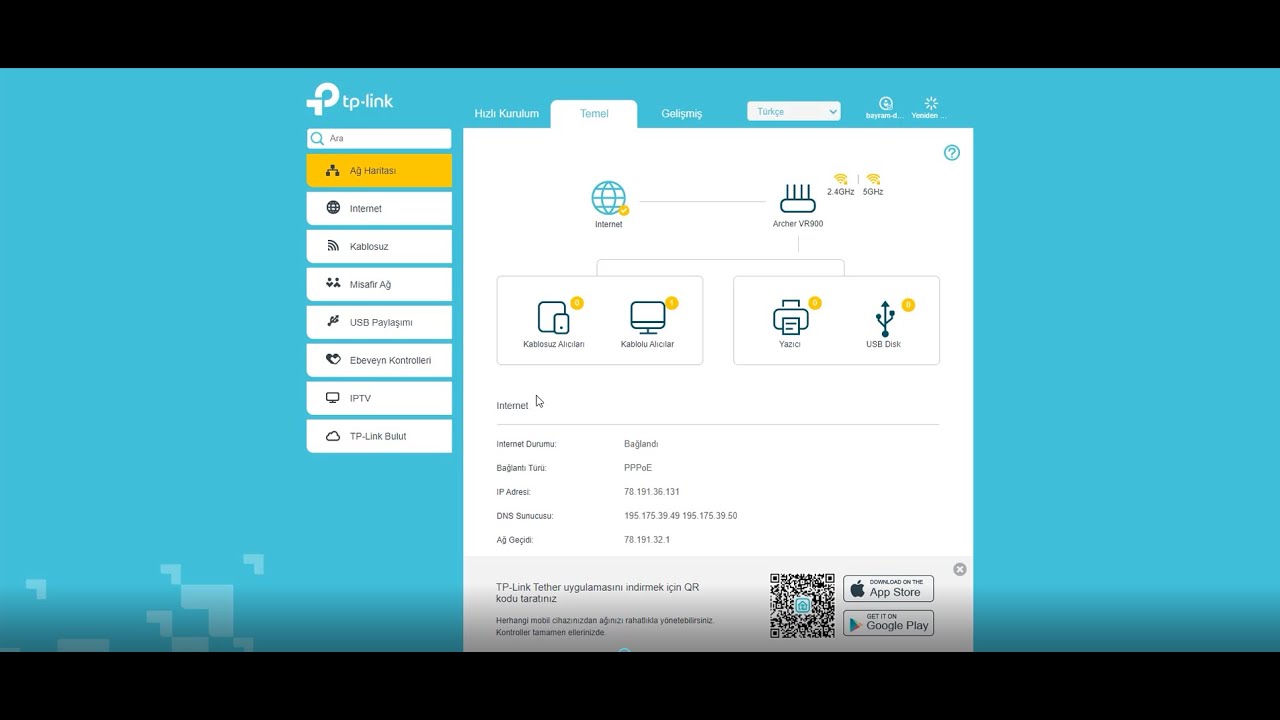
Task: Switch to the Hızlı Kurulum tab
Action: (x=506, y=114)
